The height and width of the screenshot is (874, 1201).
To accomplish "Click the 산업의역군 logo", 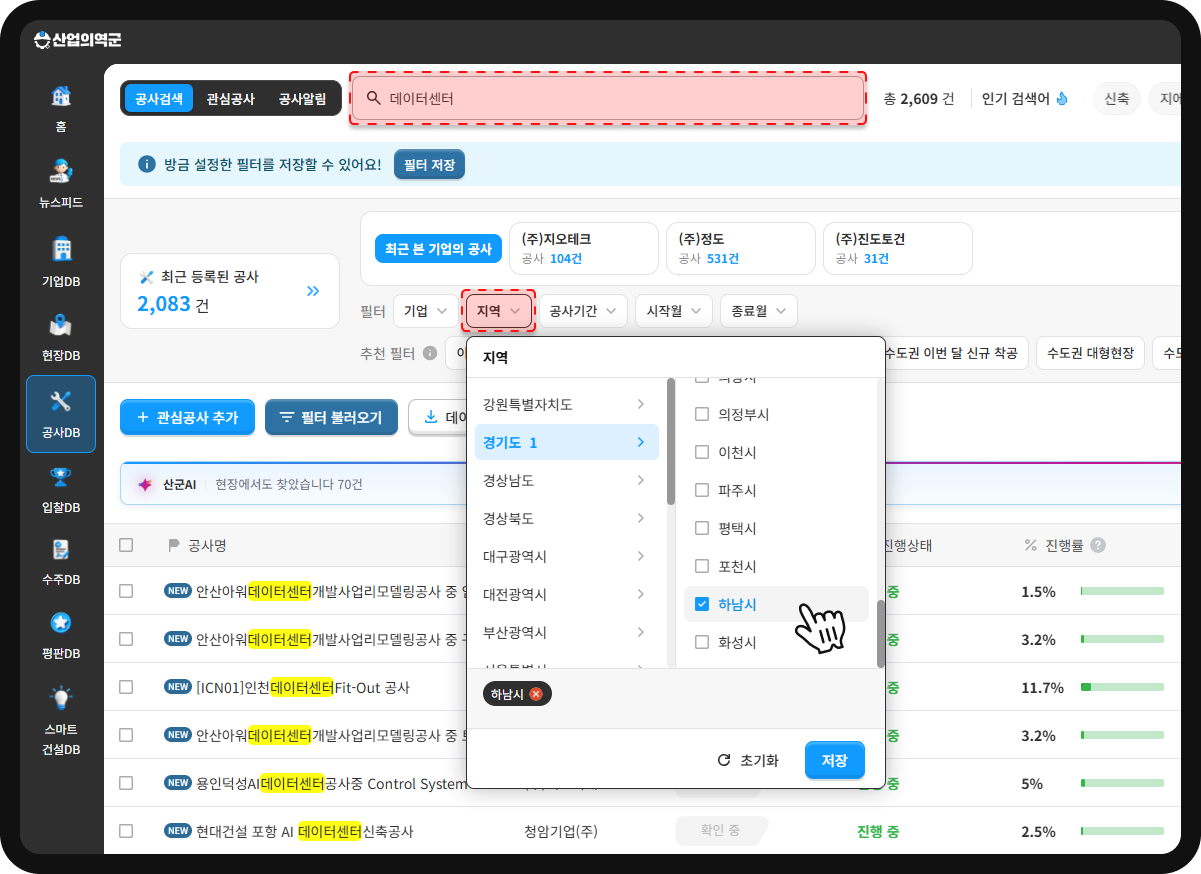I will [x=77, y=40].
